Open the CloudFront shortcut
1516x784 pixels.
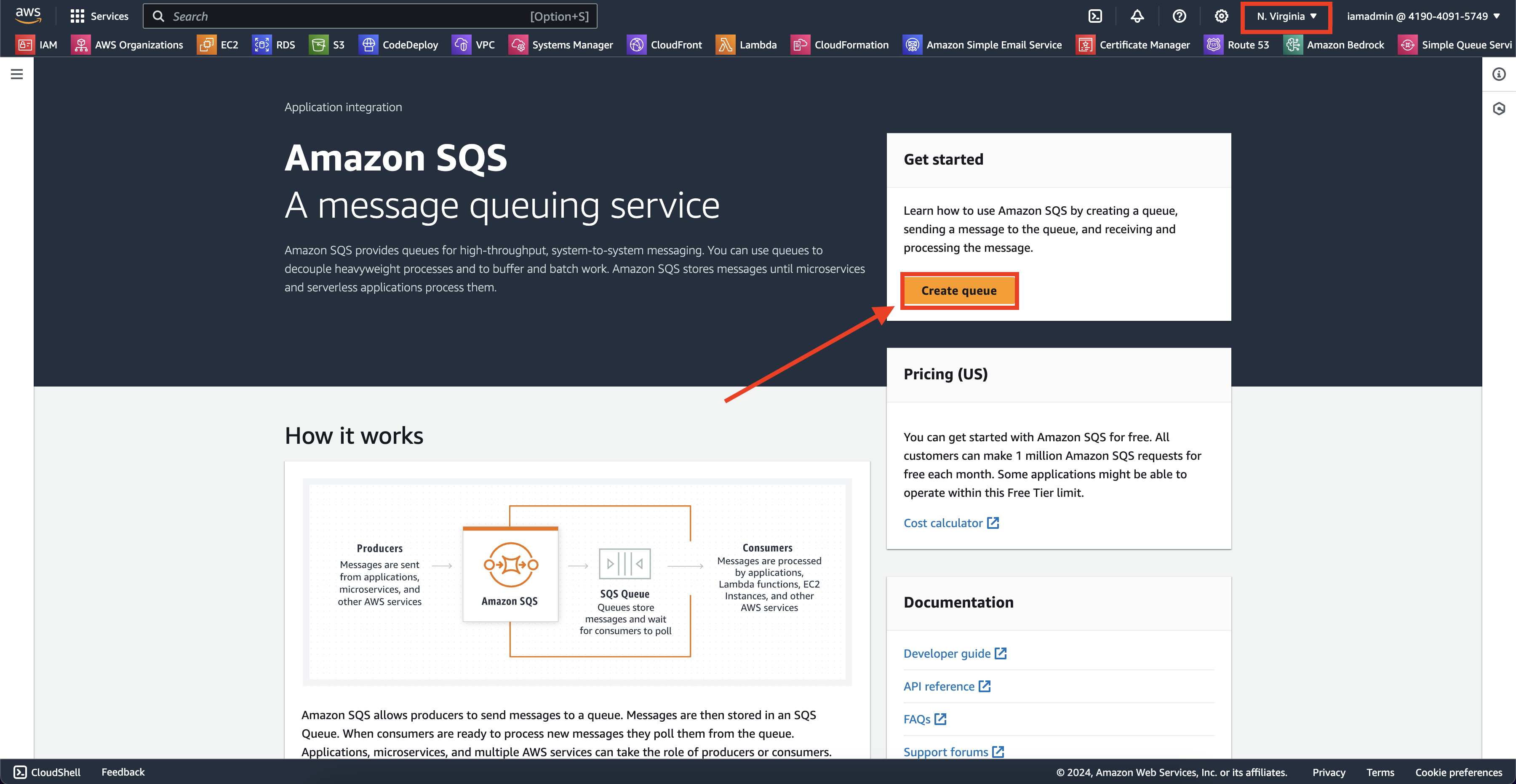665,45
